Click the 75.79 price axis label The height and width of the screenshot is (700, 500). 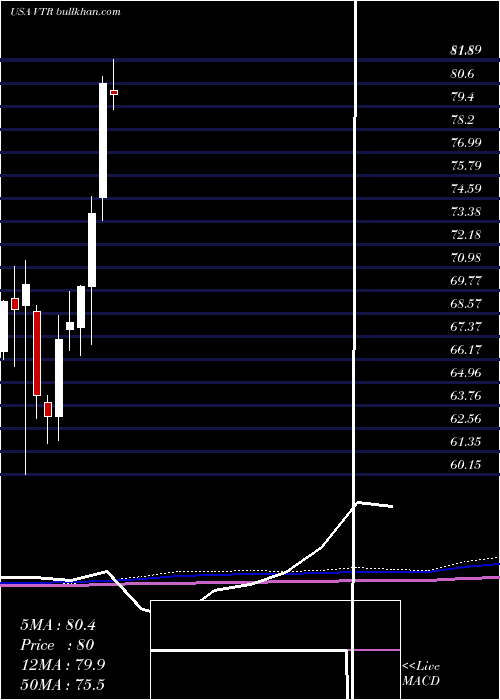click(x=466, y=166)
